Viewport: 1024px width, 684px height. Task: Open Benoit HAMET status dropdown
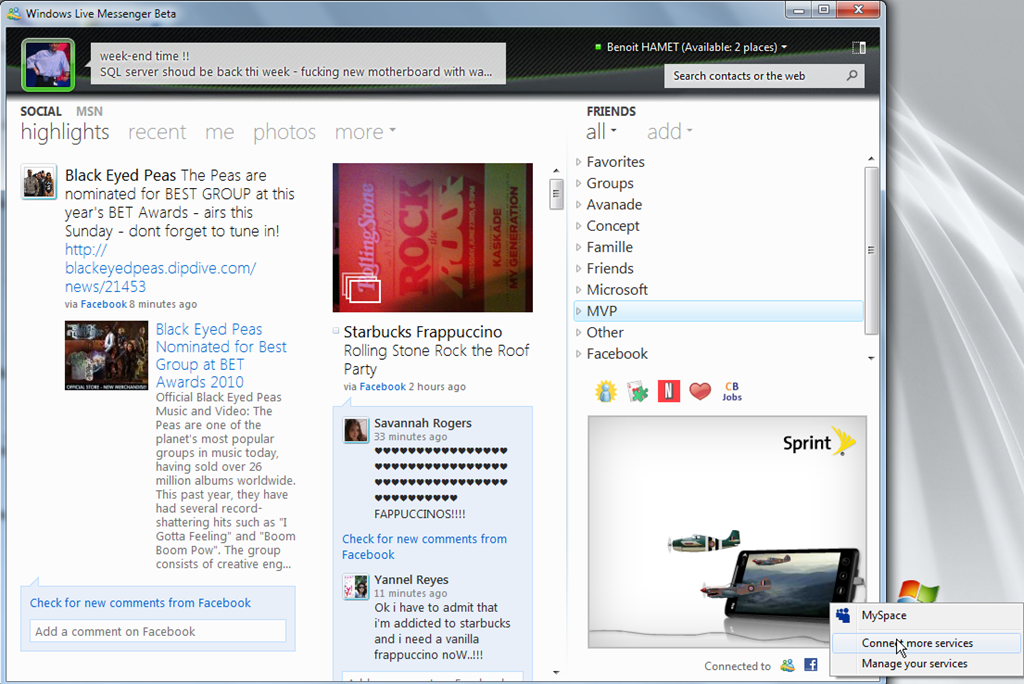[696, 47]
